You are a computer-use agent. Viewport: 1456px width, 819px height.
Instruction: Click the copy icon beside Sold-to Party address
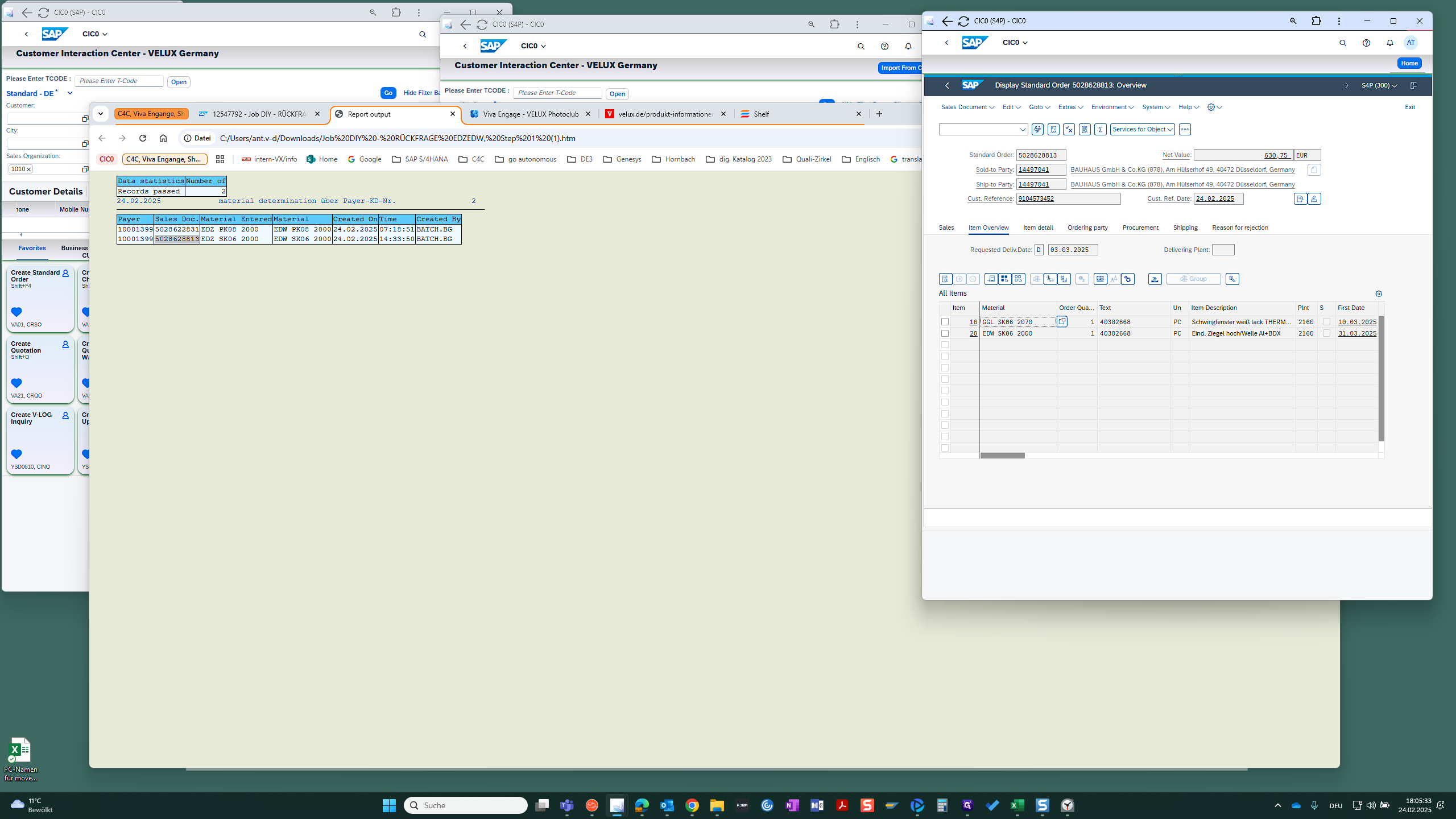1314,170
